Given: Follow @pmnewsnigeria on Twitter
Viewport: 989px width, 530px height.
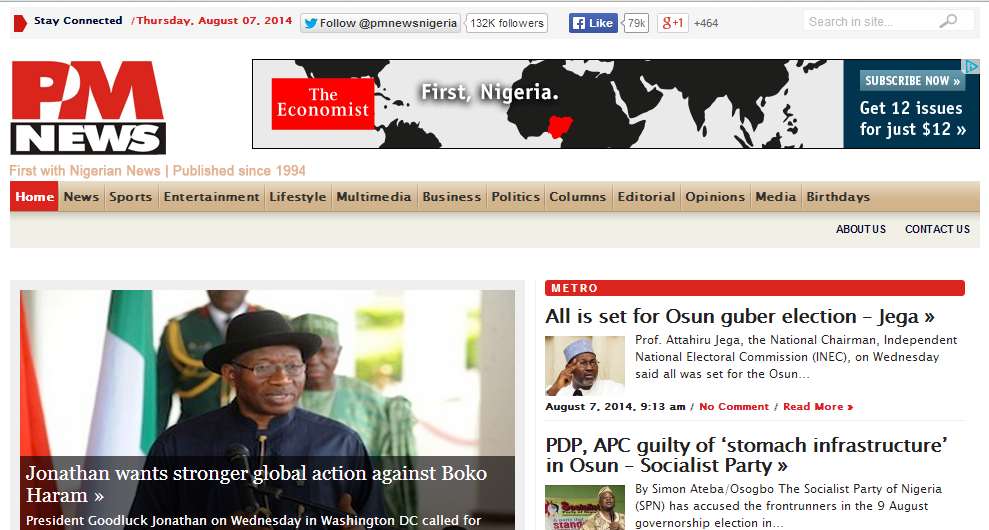Looking at the screenshot, I should tap(380, 23).
